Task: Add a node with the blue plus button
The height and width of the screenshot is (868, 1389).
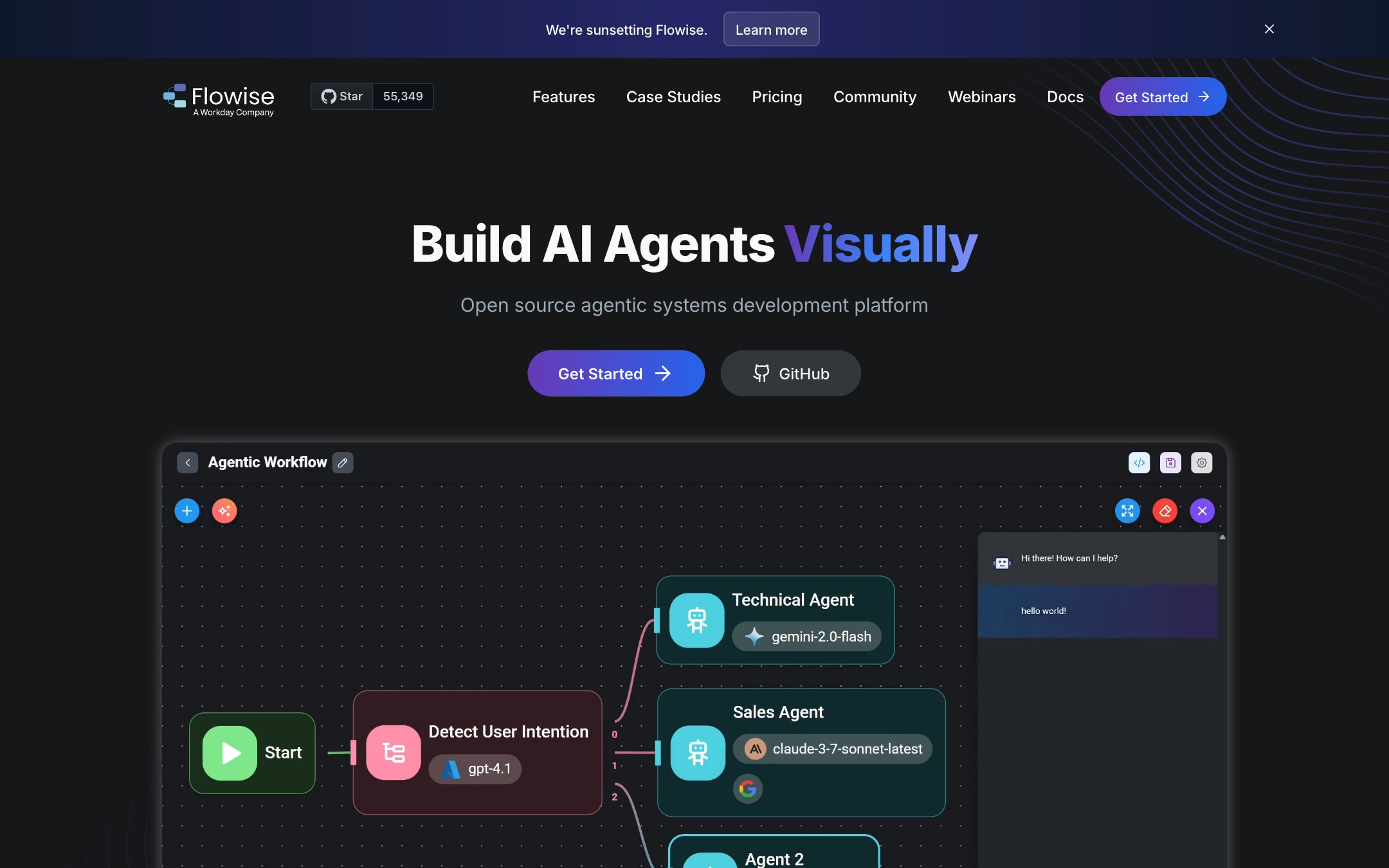Action: [187, 511]
